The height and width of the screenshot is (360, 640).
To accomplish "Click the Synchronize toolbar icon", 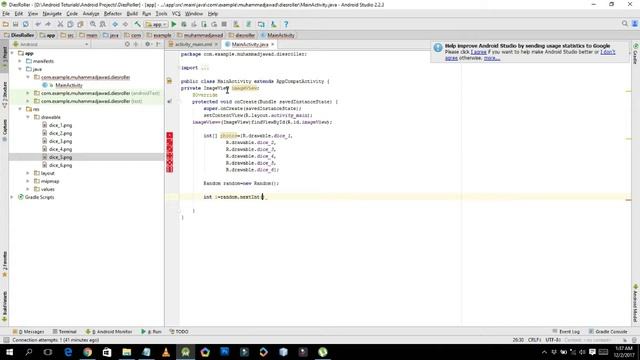I will pos(26,24).
